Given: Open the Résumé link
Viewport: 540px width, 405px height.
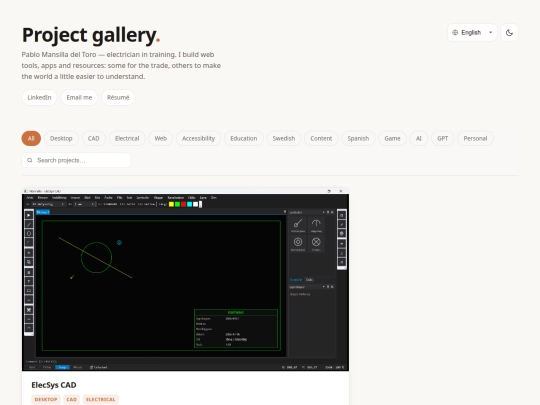Looking at the screenshot, I should [118, 97].
